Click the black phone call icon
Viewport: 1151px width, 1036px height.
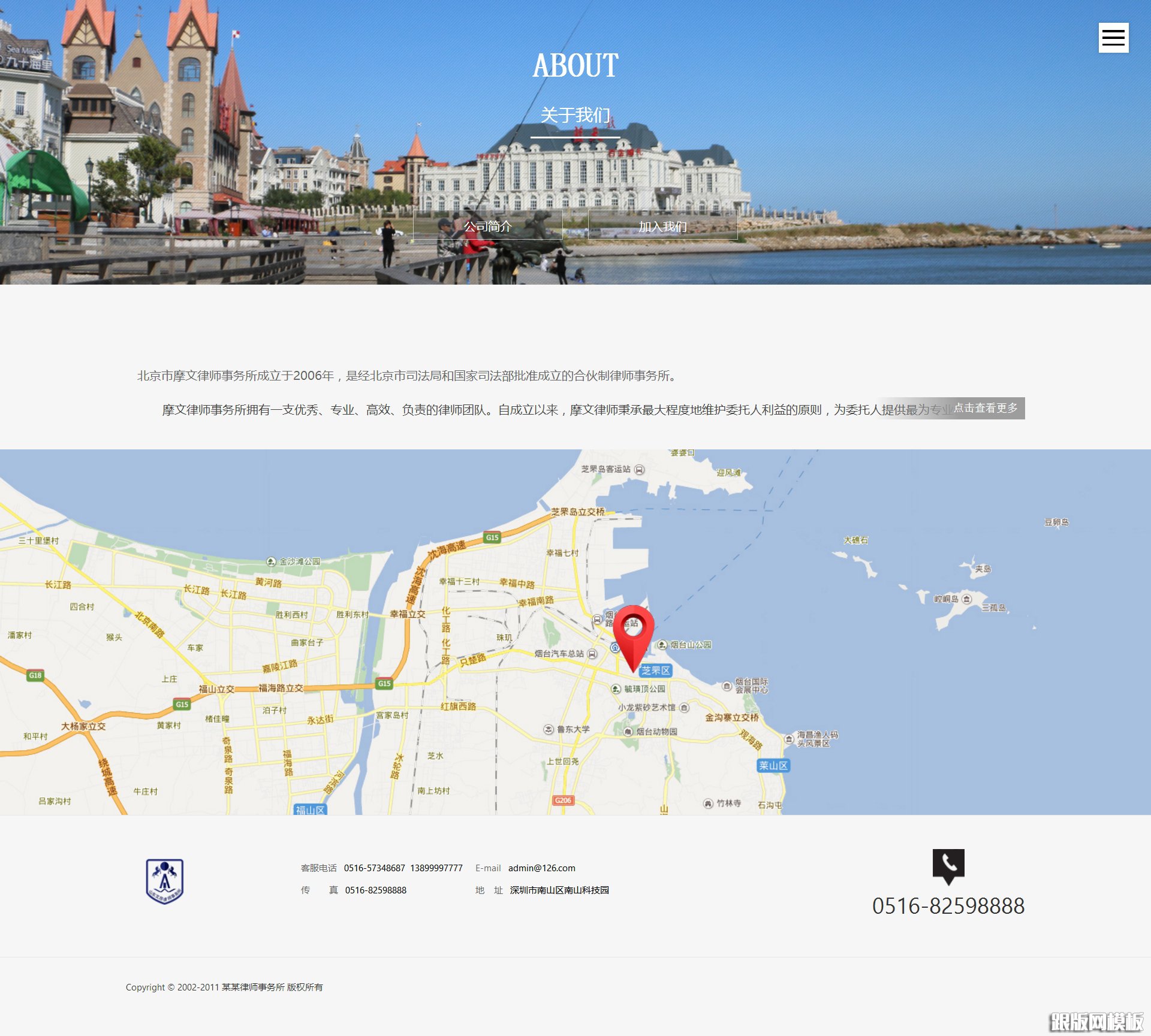click(948, 865)
